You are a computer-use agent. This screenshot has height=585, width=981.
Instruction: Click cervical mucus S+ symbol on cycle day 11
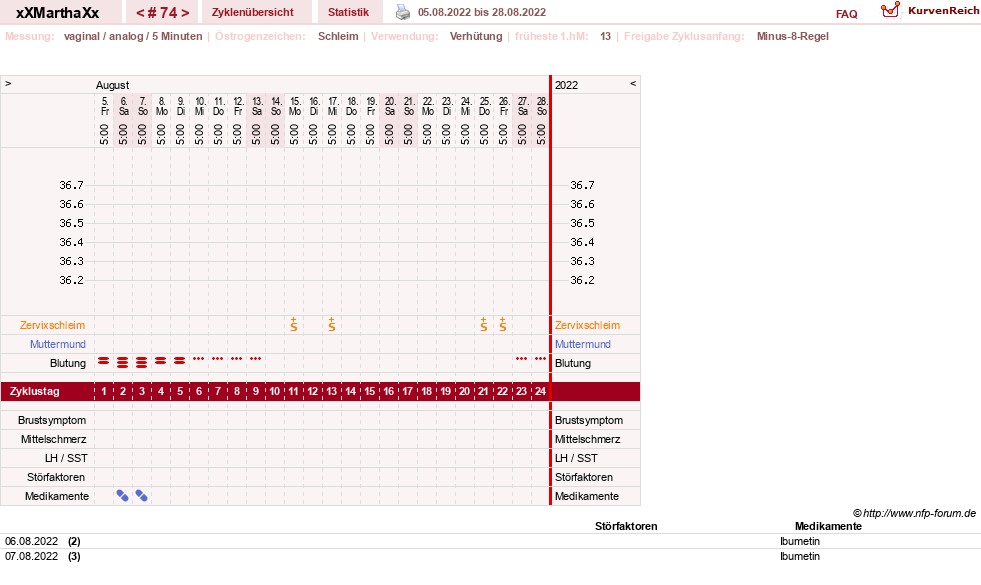(x=293, y=324)
